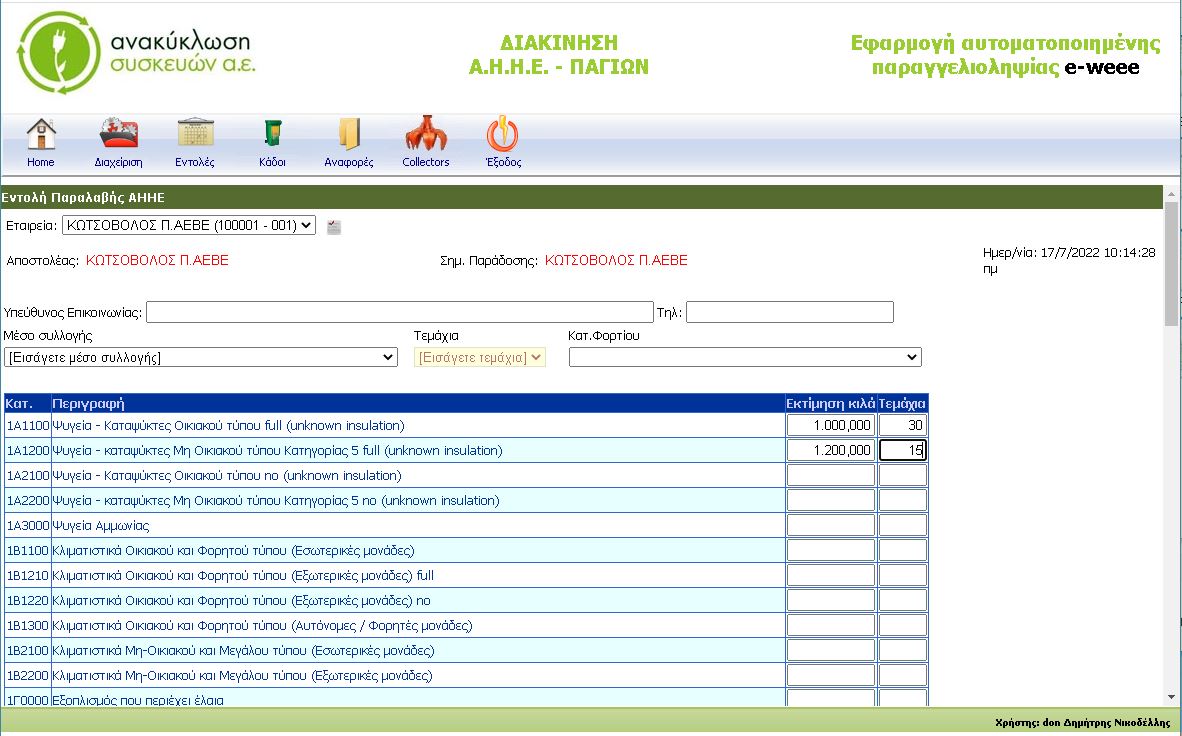
Task: Select row code 1A1100
Action: click(x=28, y=425)
